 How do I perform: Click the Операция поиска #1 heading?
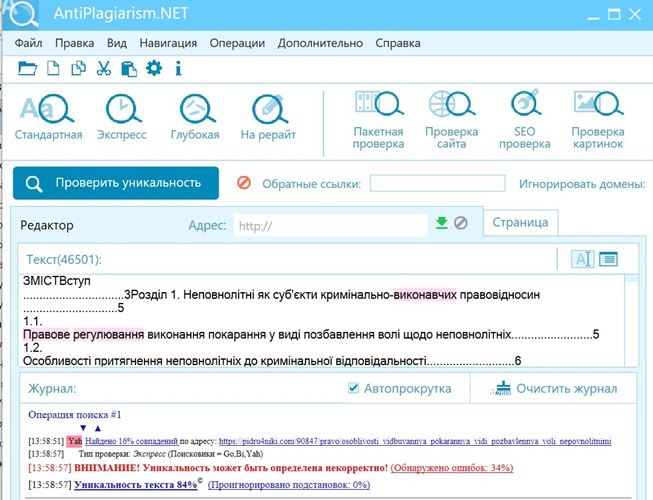pyautogui.click(x=75, y=415)
